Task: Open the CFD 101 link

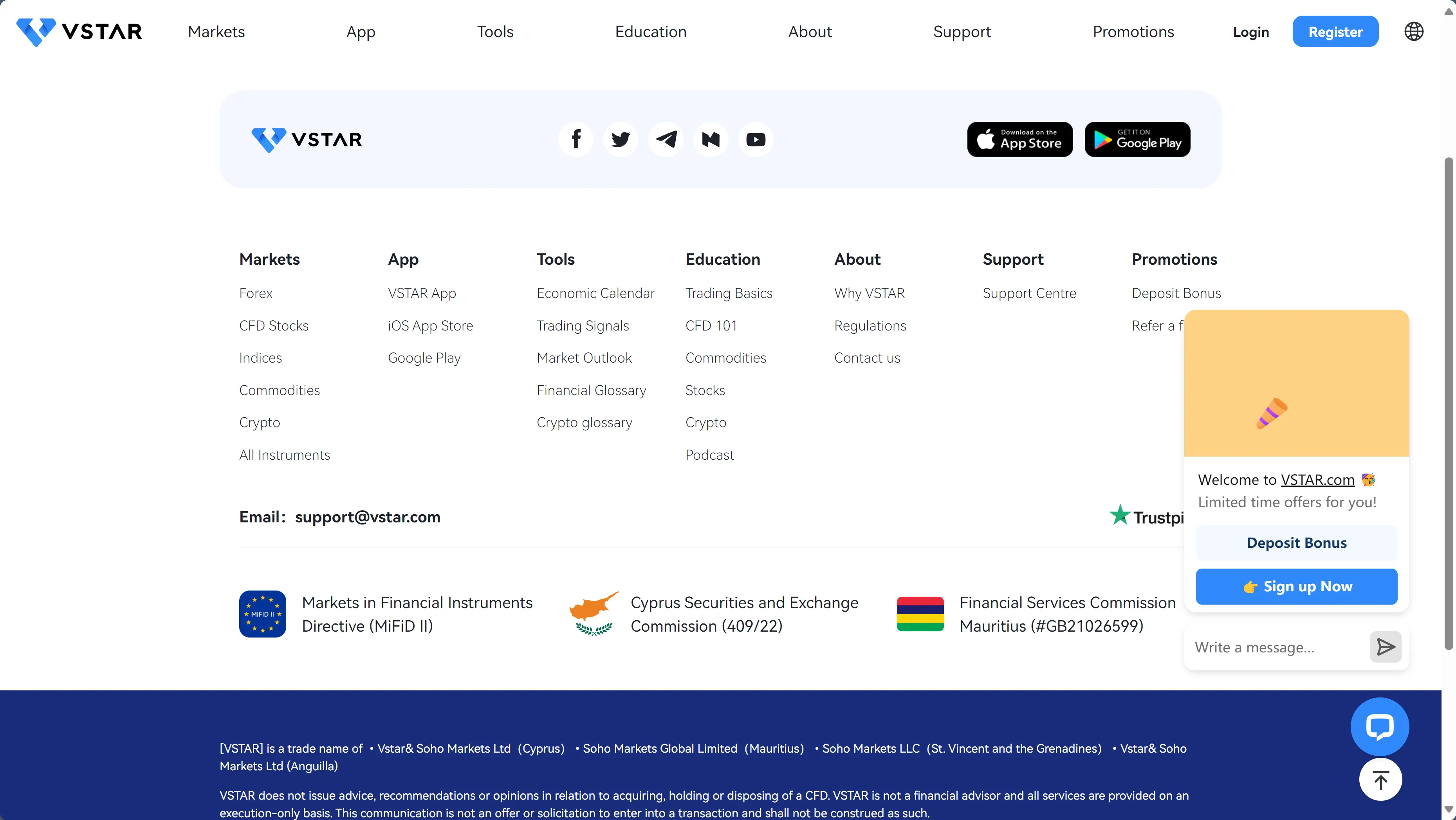Action: pos(711,326)
